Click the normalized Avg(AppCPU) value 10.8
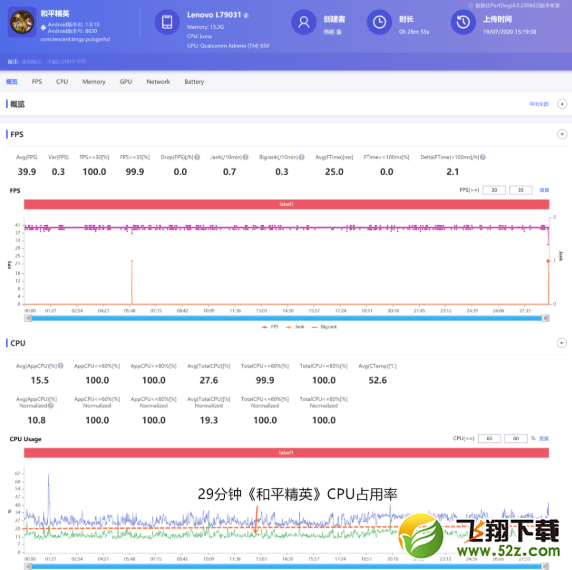The image size is (572, 570). [x=36, y=420]
